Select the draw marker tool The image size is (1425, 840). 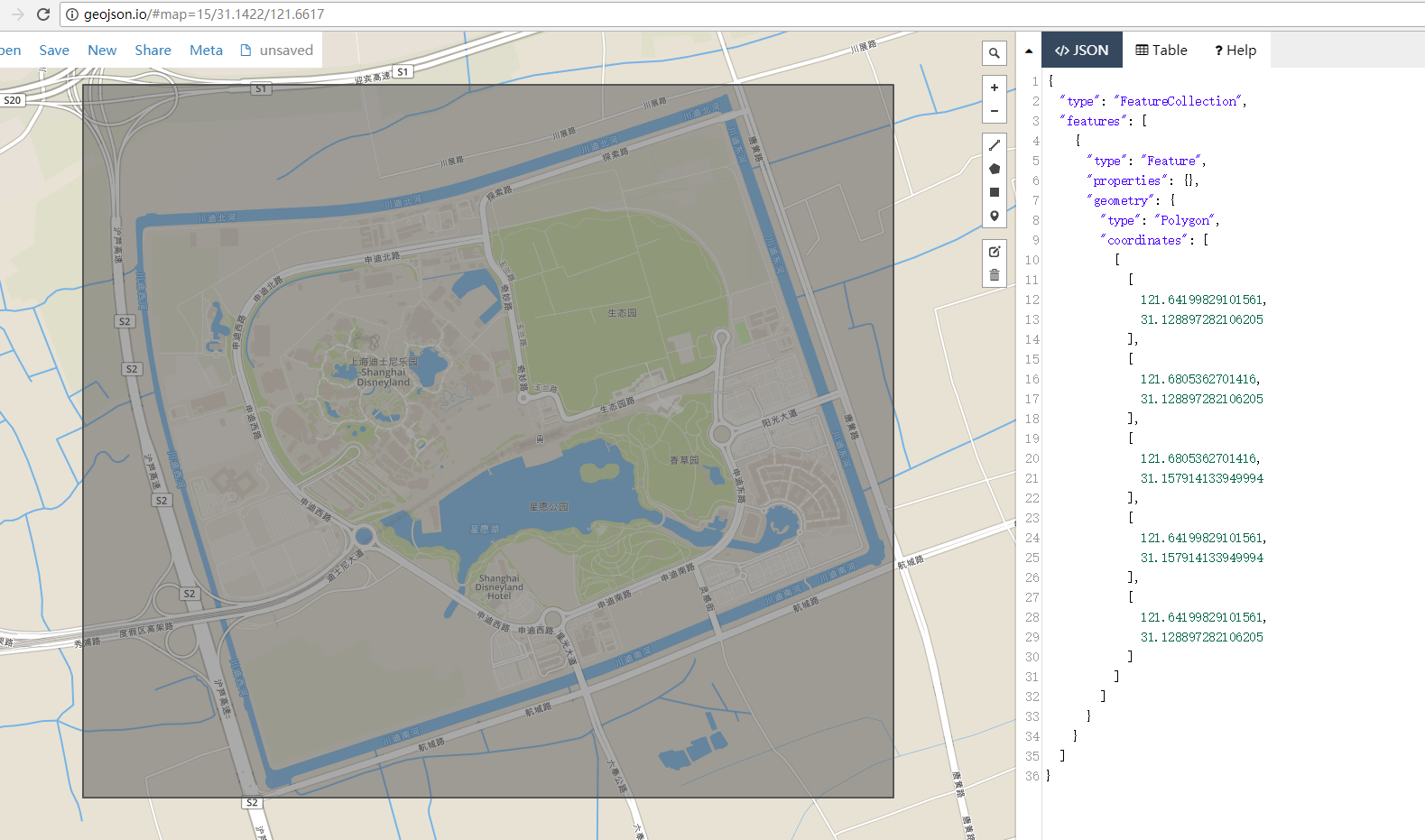(994, 216)
